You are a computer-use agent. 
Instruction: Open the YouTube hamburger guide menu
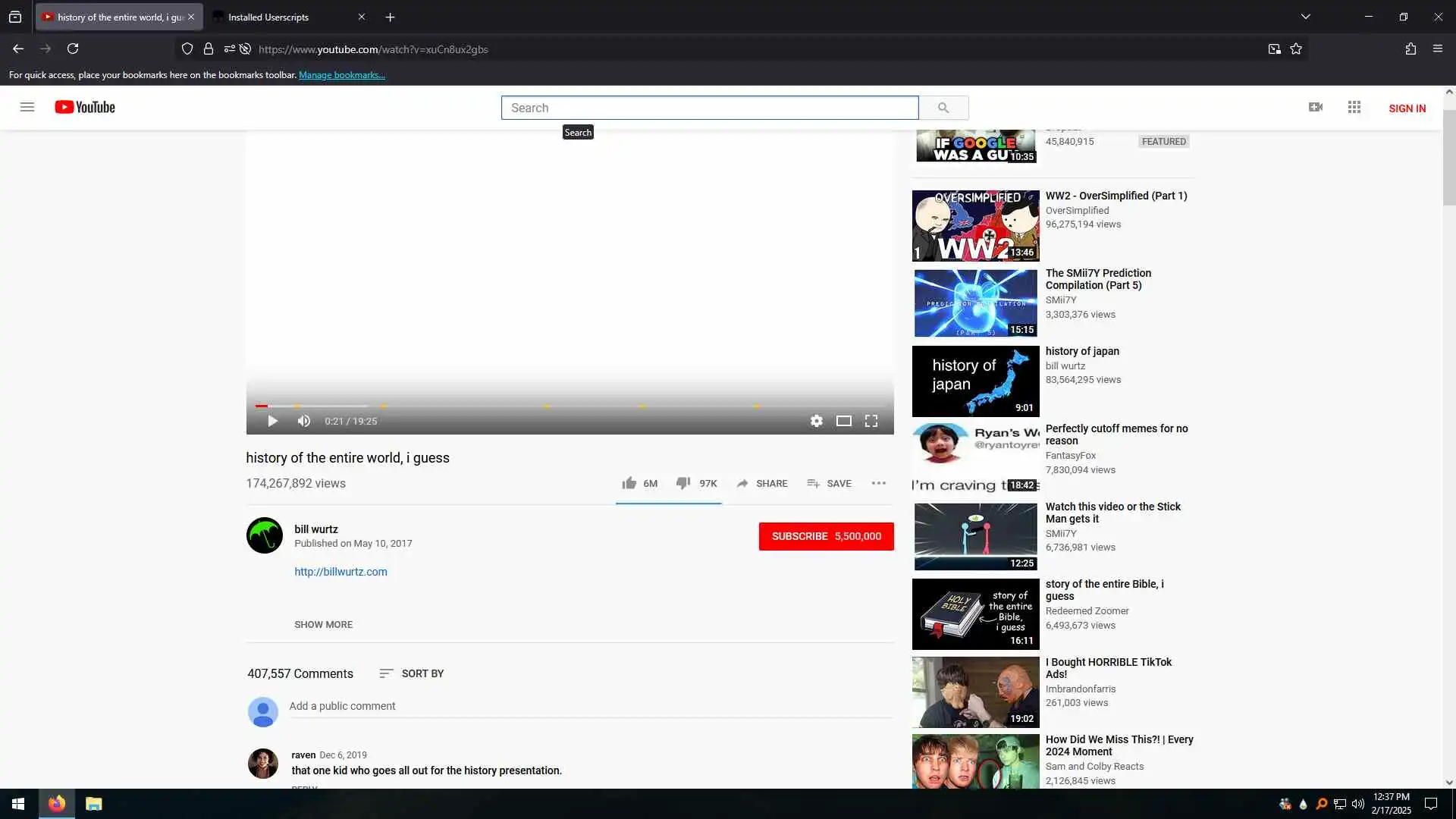click(x=27, y=107)
